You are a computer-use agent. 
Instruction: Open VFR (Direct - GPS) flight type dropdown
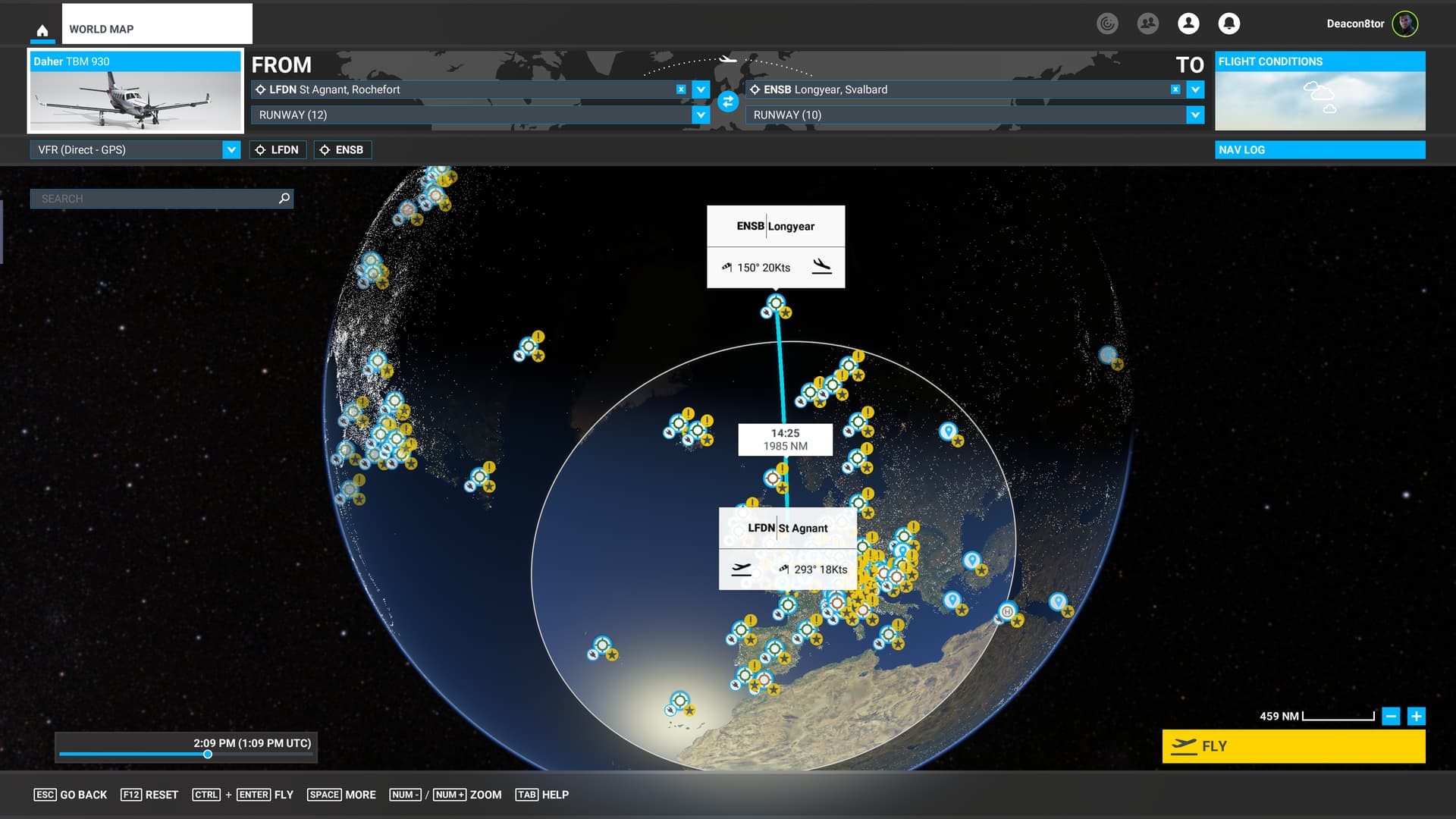point(231,149)
